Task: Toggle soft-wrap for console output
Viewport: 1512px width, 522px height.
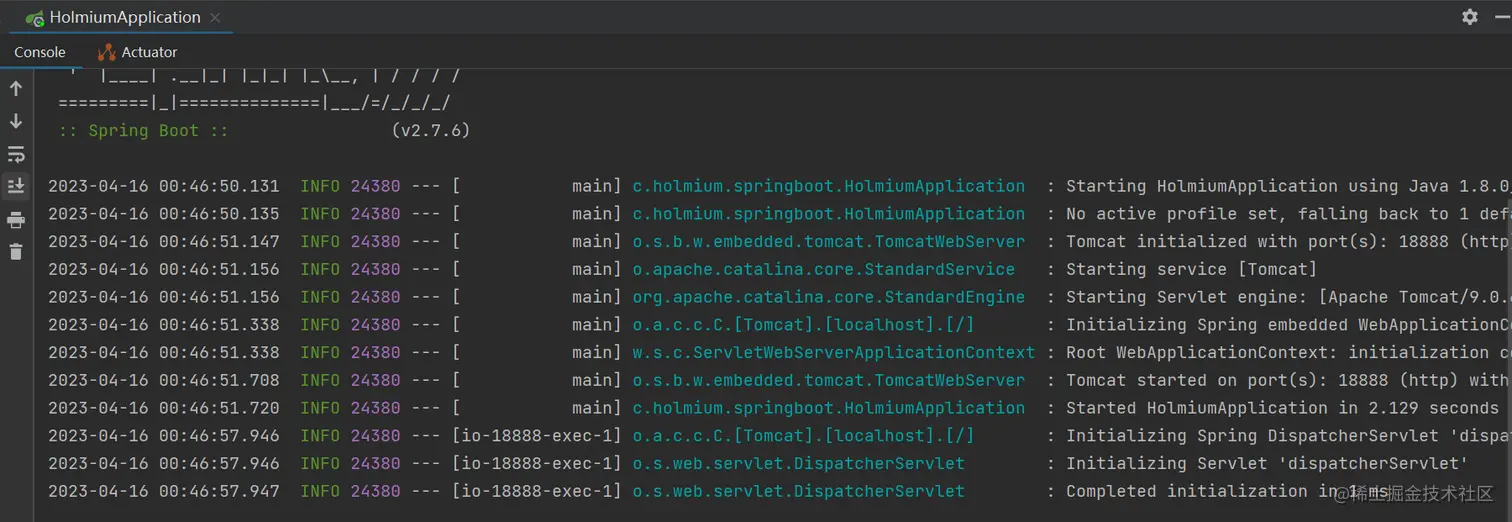Action: coord(16,154)
